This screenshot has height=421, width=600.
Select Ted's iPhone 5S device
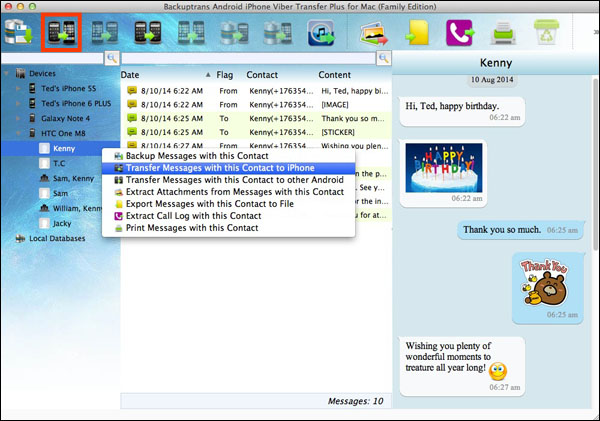coord(68,88)
